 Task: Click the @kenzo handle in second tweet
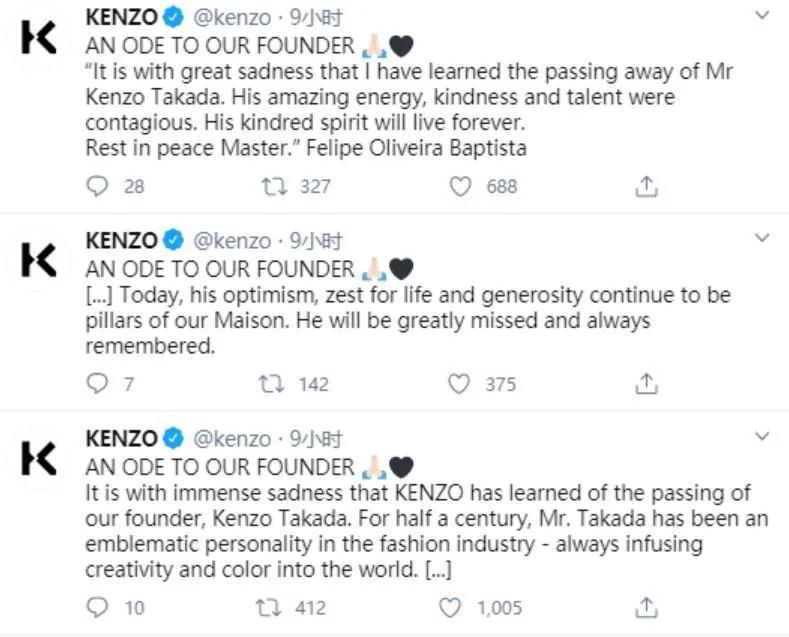coord(231,241)
